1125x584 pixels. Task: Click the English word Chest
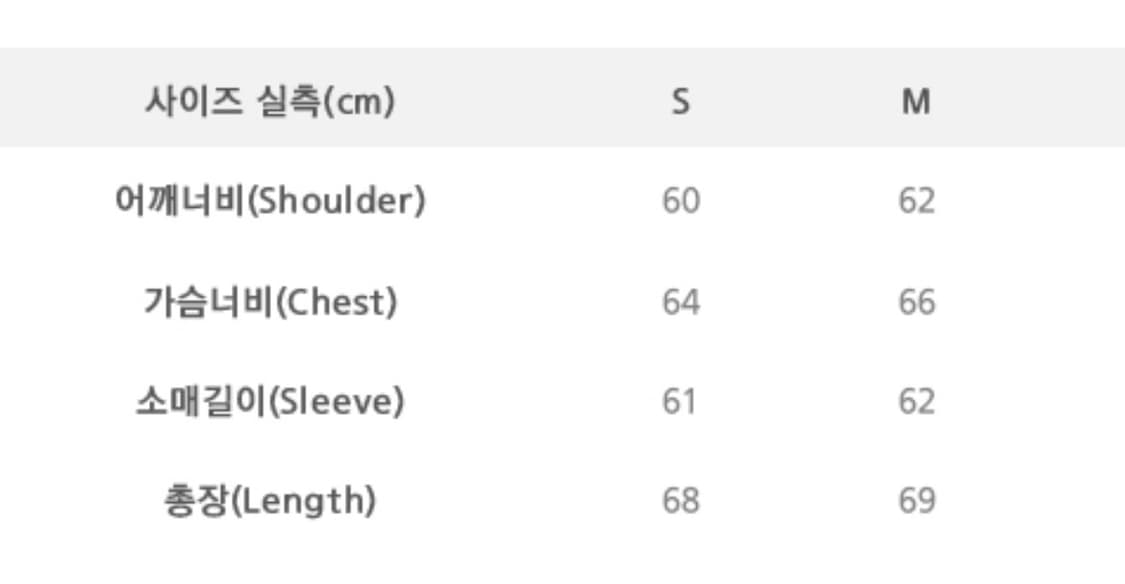(336, 301)
